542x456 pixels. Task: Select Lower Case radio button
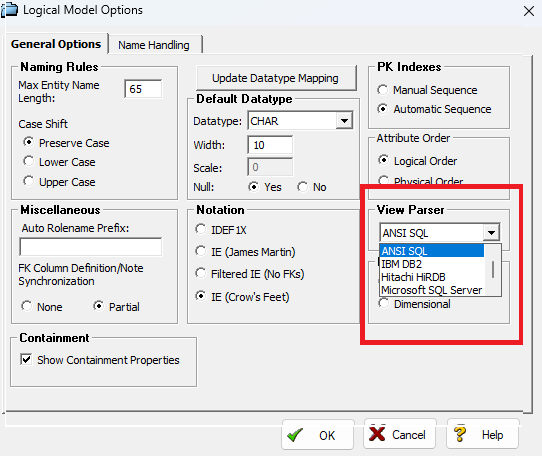29,161
